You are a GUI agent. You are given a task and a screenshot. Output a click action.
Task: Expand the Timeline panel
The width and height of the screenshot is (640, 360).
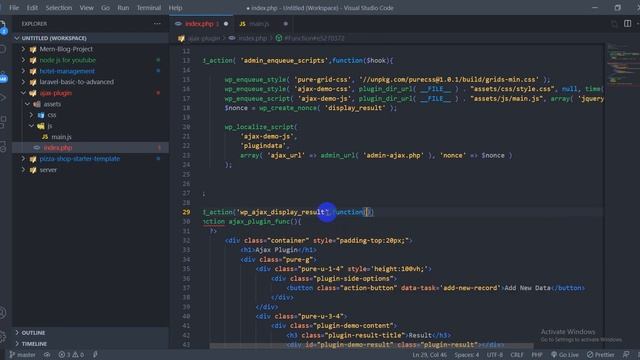90,344
